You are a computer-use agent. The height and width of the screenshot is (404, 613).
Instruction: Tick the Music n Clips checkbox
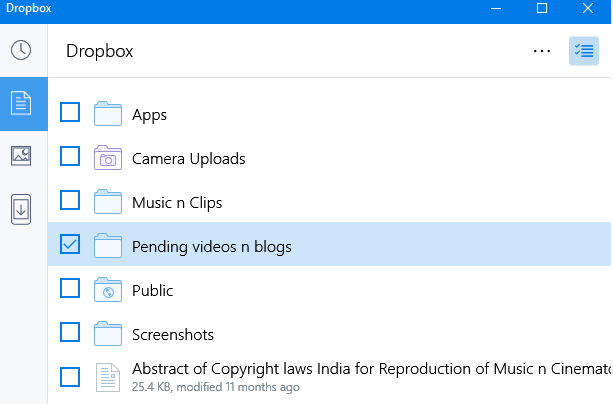click(x=70, y=201)
